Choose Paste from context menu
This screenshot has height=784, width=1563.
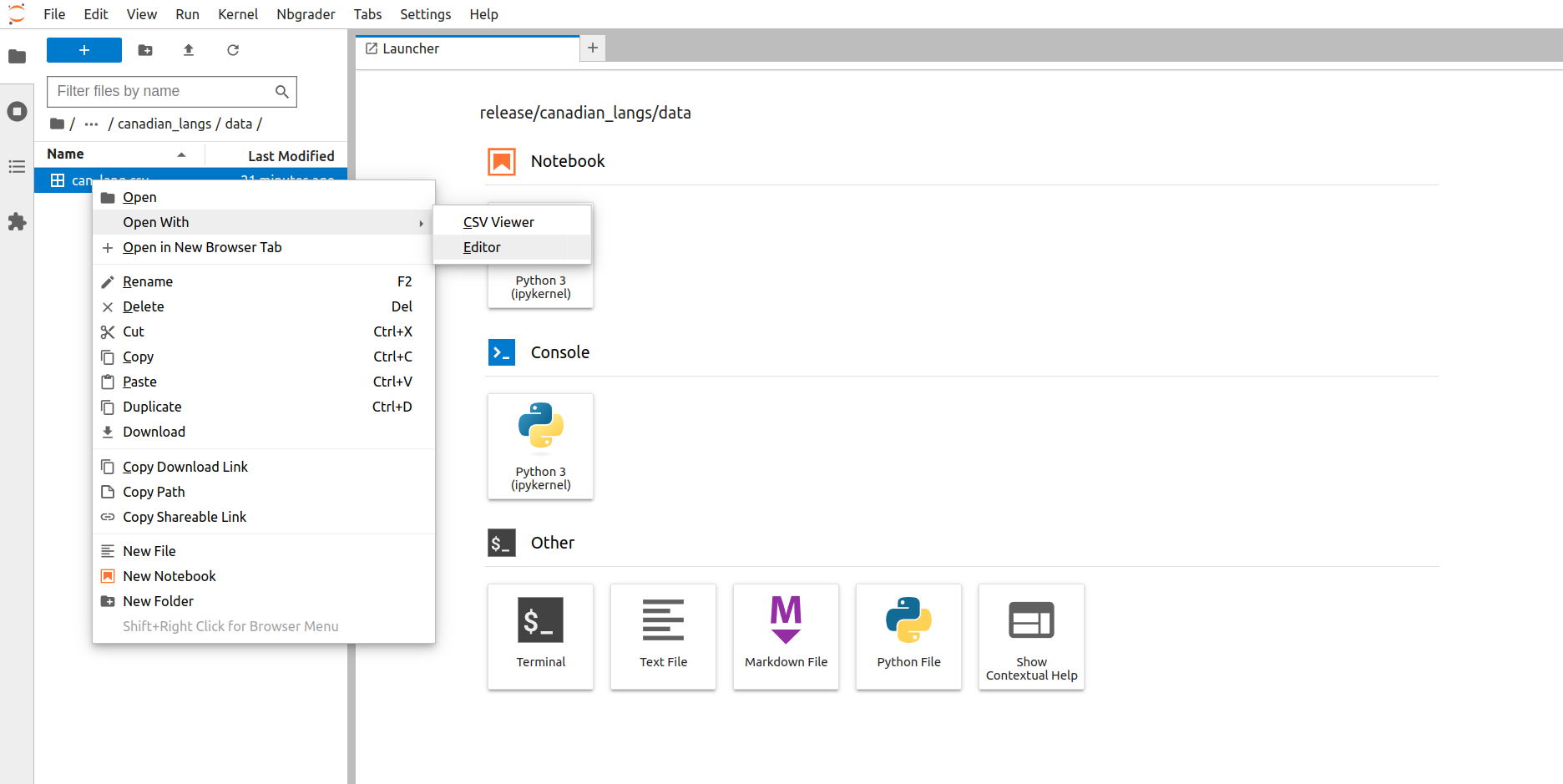click(264, 382)
